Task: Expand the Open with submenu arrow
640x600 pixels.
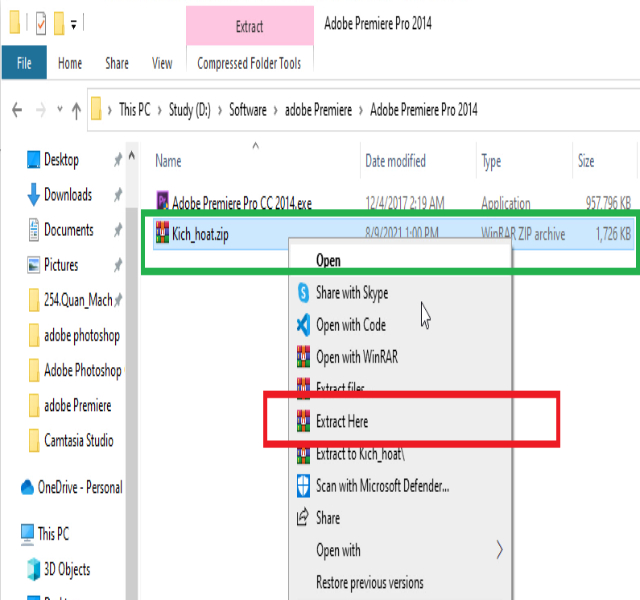Action: [499, 550]
